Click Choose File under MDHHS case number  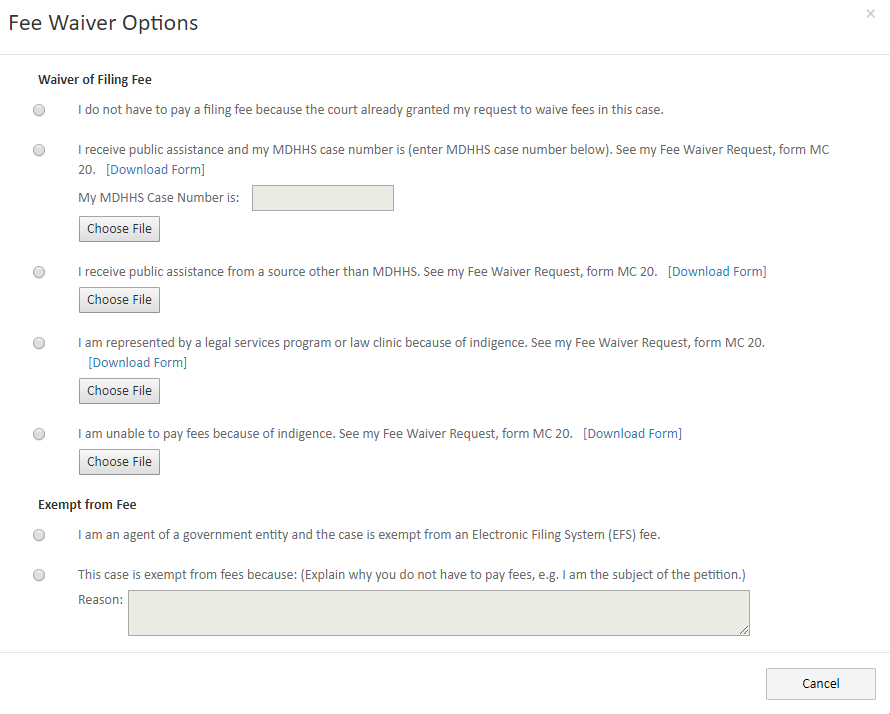[x=119, y=229]
